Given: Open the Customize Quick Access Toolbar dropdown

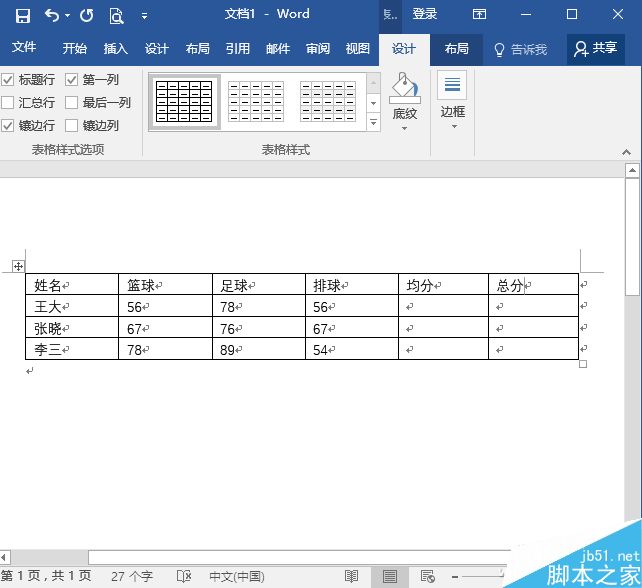Looking at the screenshot, I should coord(145,16).
